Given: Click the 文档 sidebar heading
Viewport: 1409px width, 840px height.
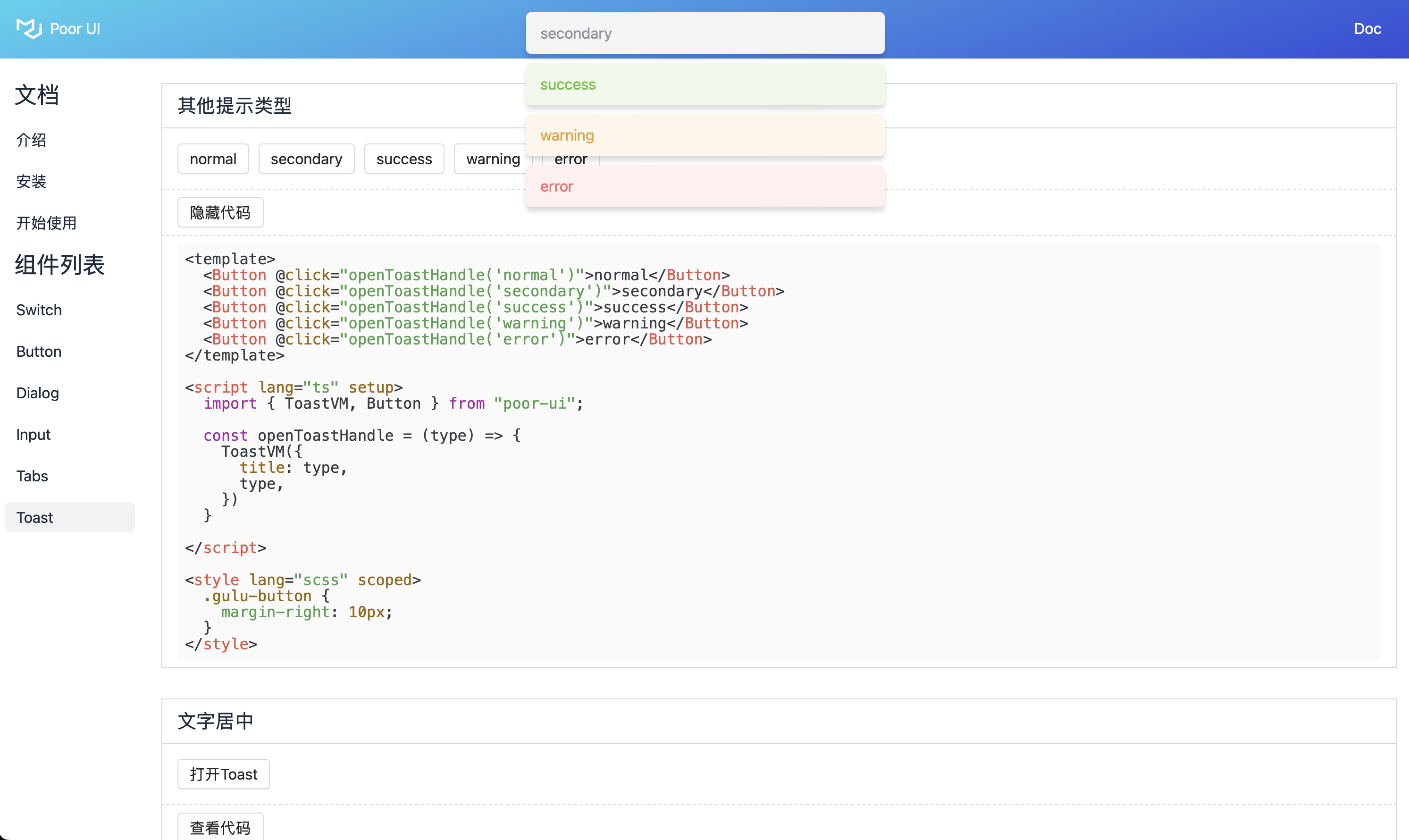Looking at the screenshot, I should click(x=37, y=94).
